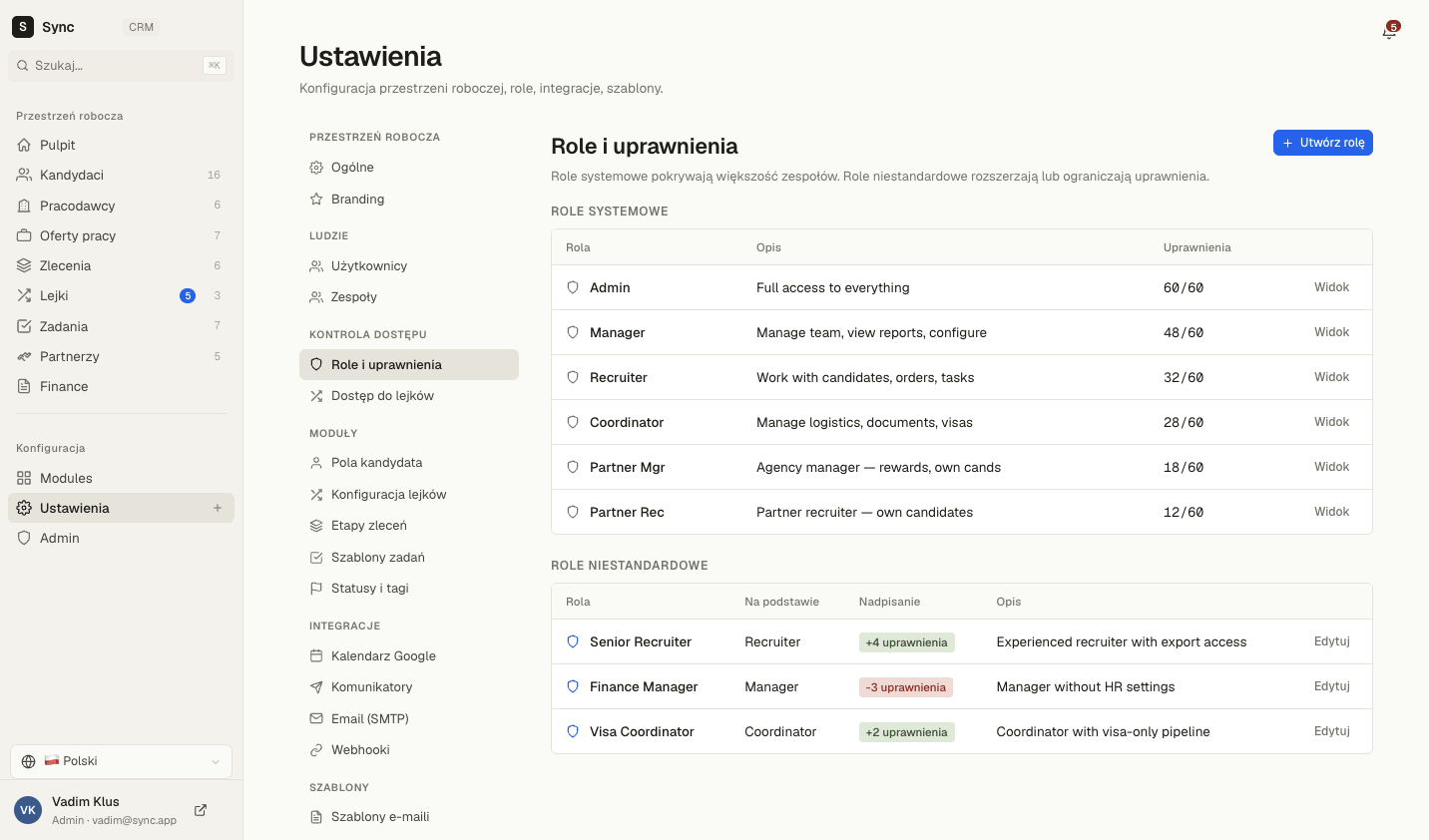Screen dimensions: 1429x840
Task: Click the shield icon beside Recruiter role
Action: tap(573, 377)
